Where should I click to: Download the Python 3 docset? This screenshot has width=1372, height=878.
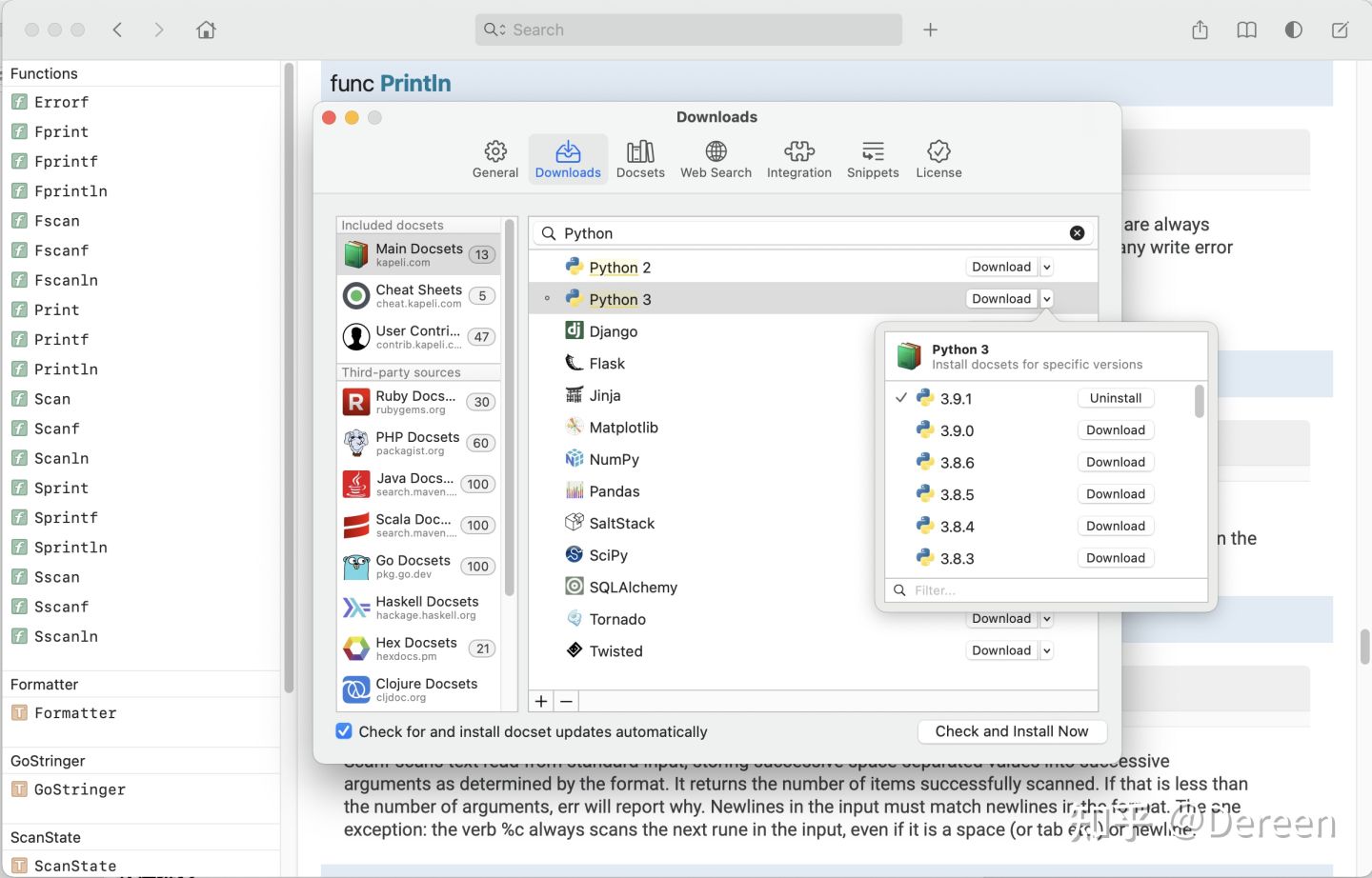[1001, 299]
